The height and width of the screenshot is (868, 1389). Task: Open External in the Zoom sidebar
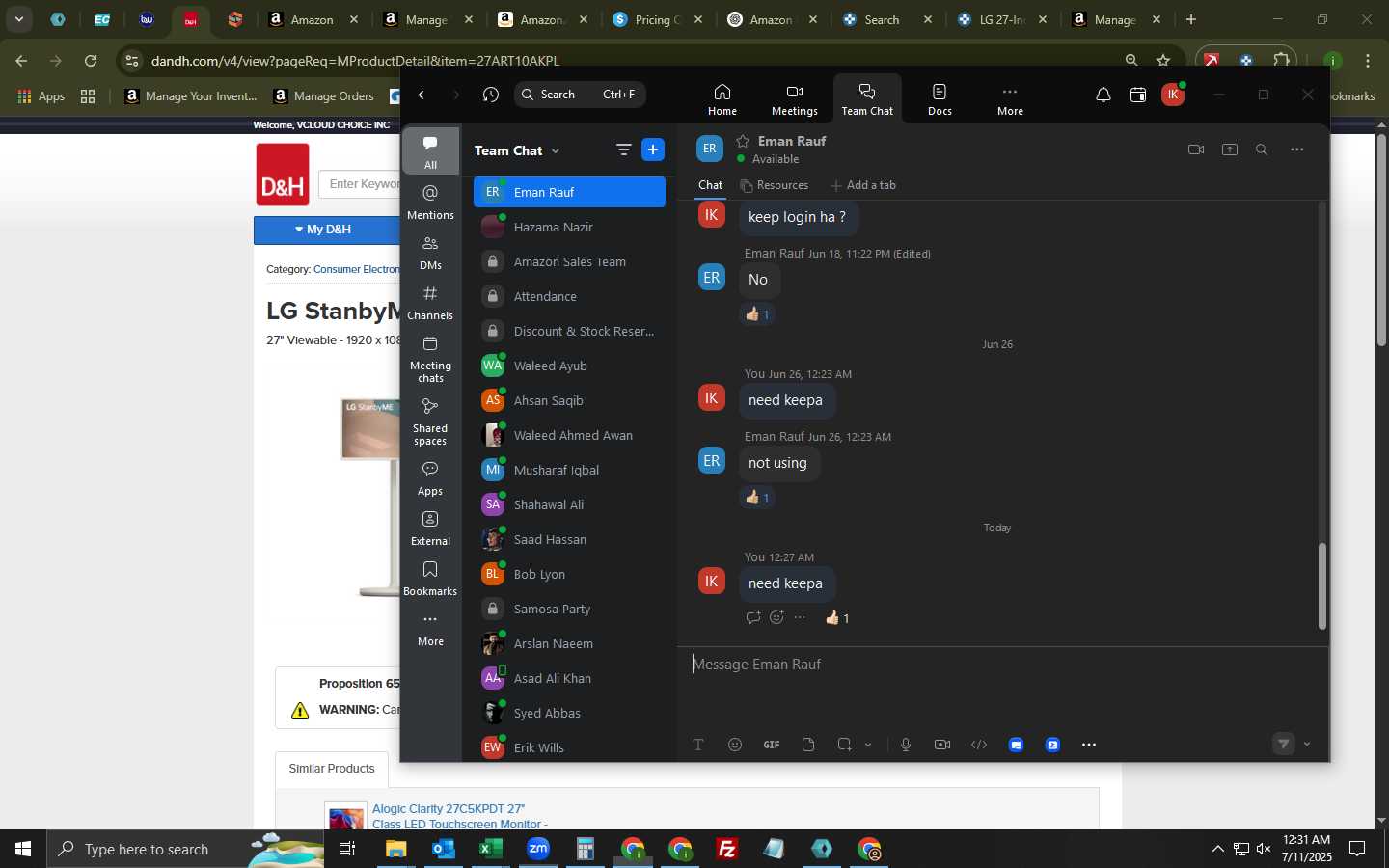click(x=430, y=529)
